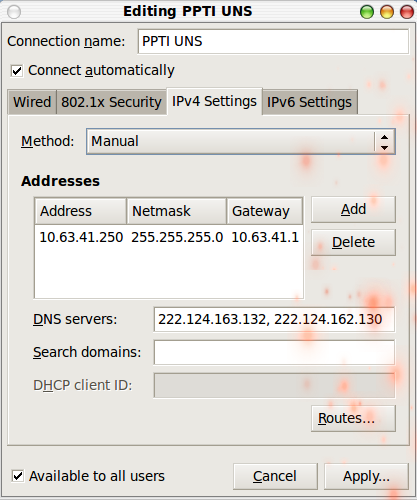Switch to the Wired tab
Screen dimensions: 417x500
pyautogui.click(x=32, y=102)
